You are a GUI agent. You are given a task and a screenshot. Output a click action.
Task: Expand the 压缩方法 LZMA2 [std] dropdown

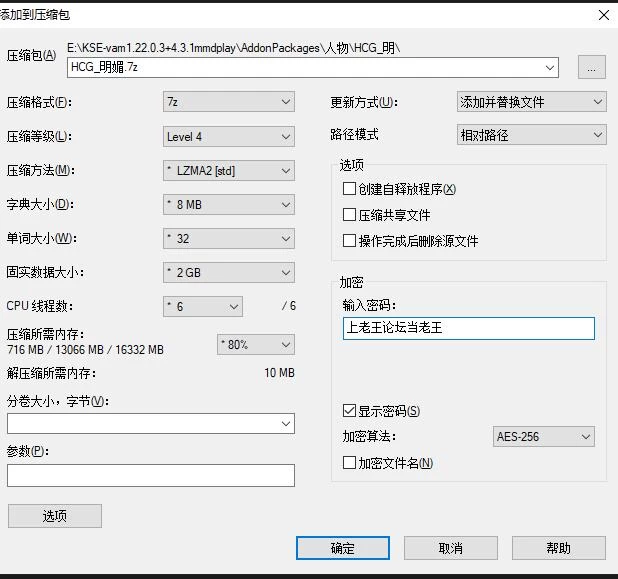tap(229, 171)
